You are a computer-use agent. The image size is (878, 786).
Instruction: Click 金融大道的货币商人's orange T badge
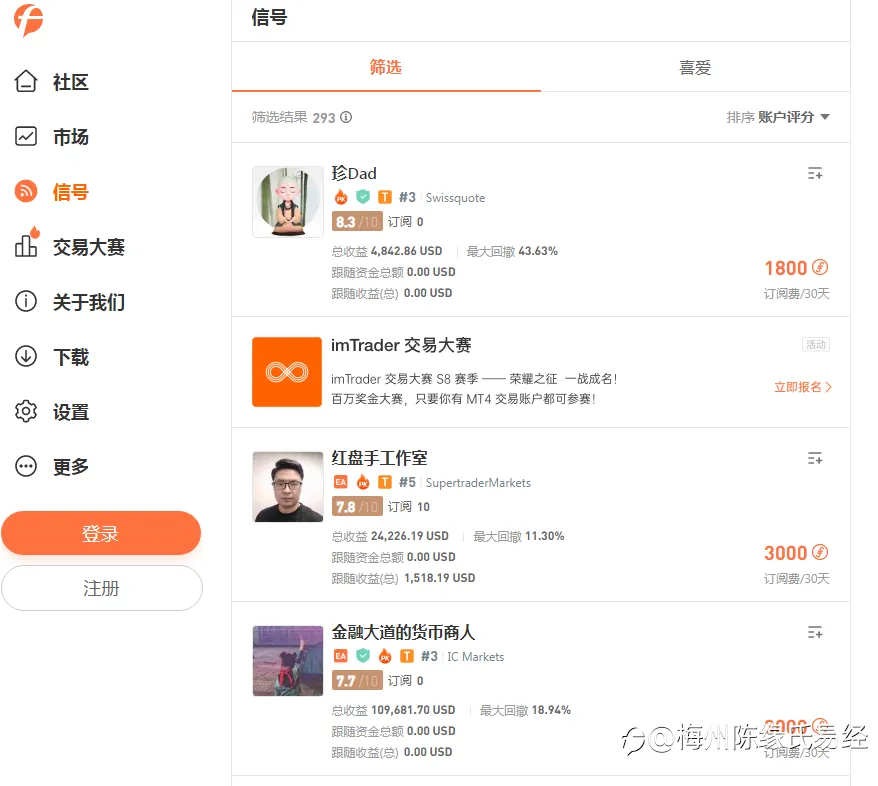[x=407, y=656]
